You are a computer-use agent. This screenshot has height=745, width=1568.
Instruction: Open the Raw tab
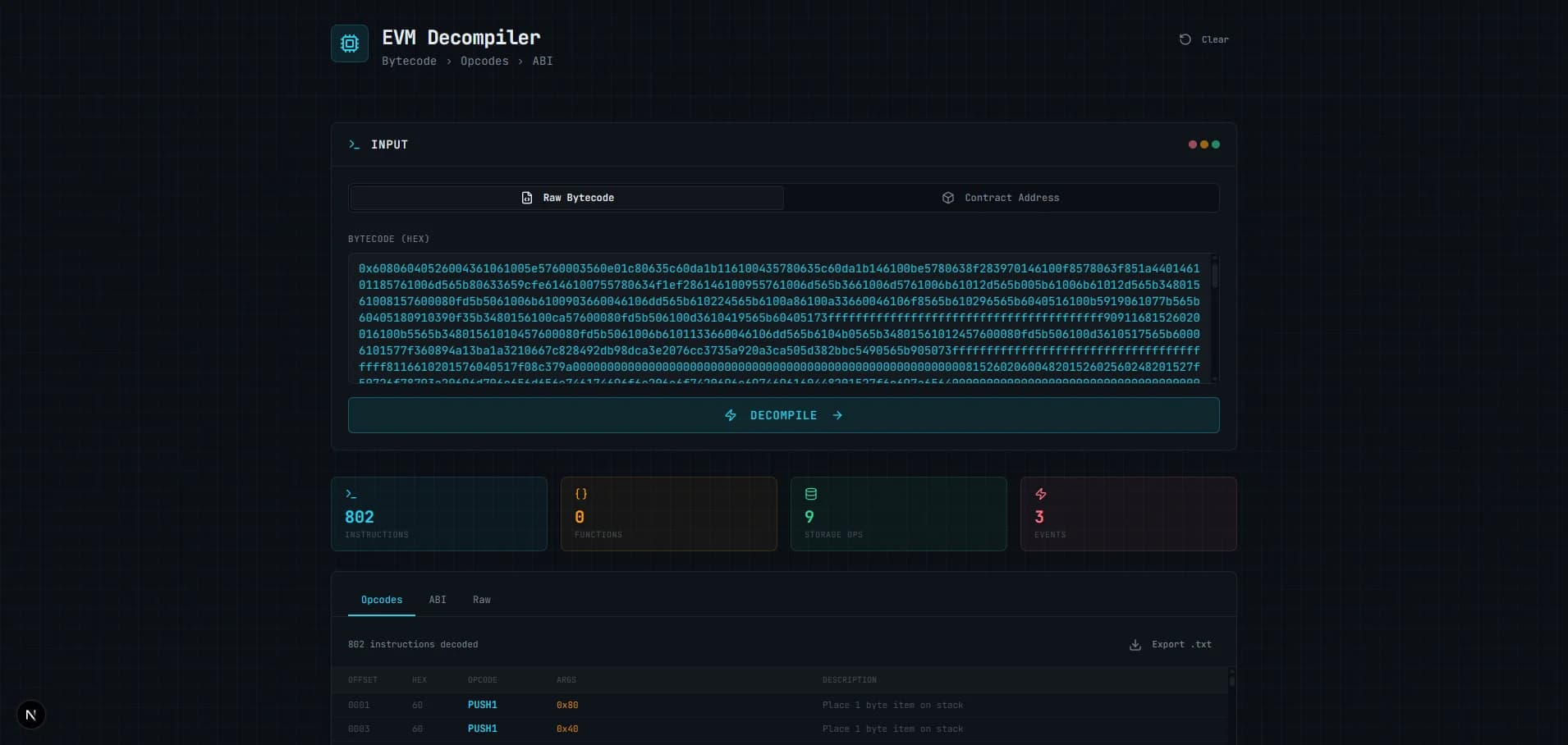tap(481, 600)
